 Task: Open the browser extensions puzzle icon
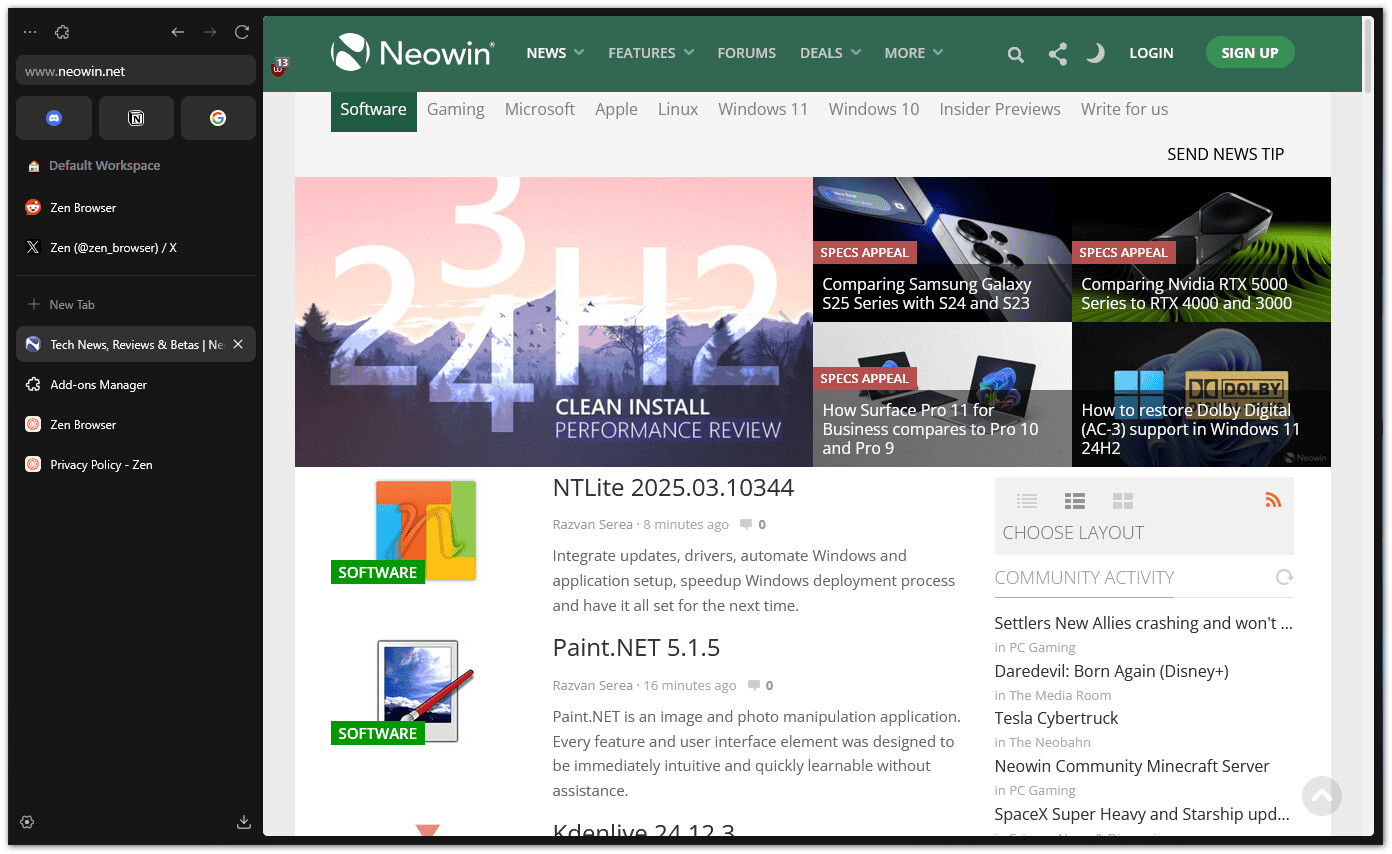[61, 31]
